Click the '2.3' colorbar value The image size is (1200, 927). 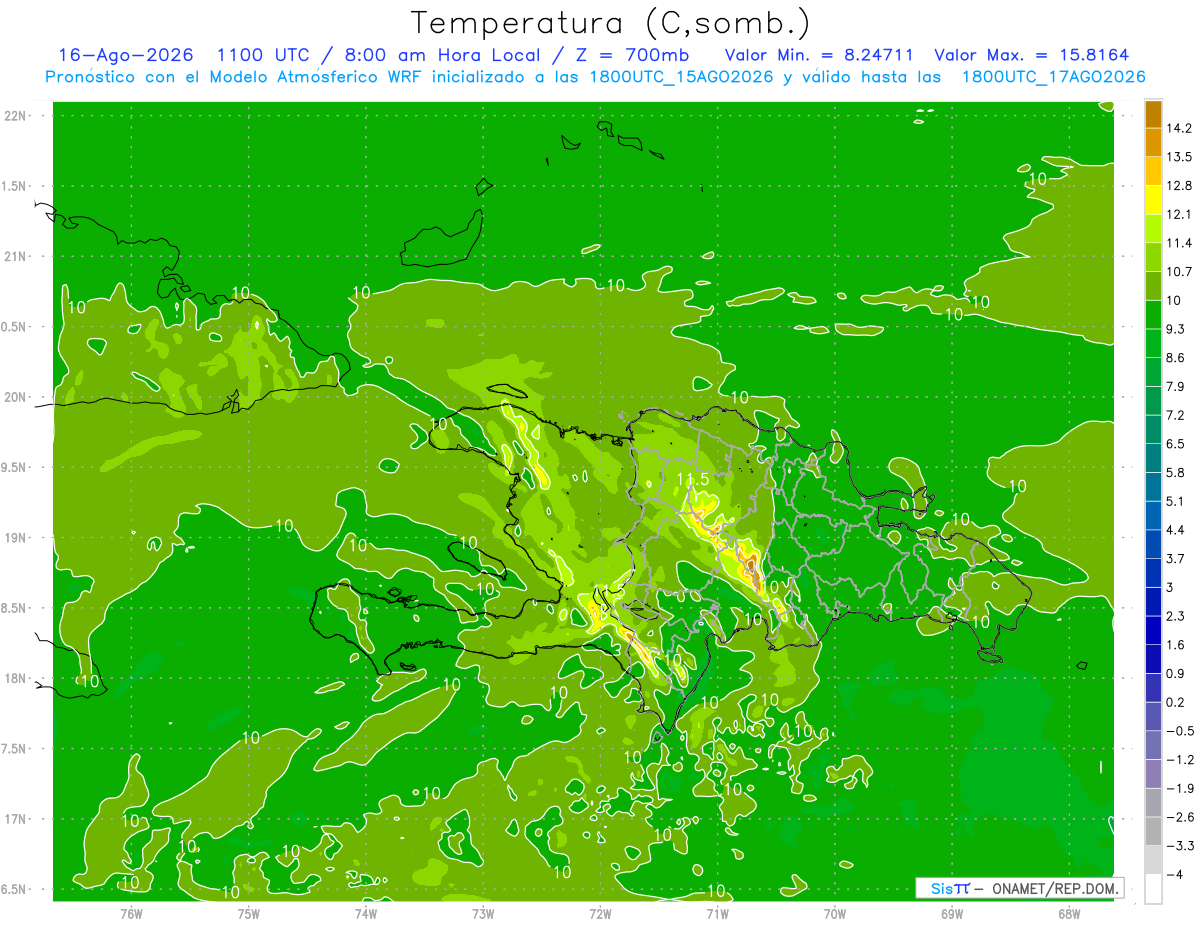pos(1175,616)
